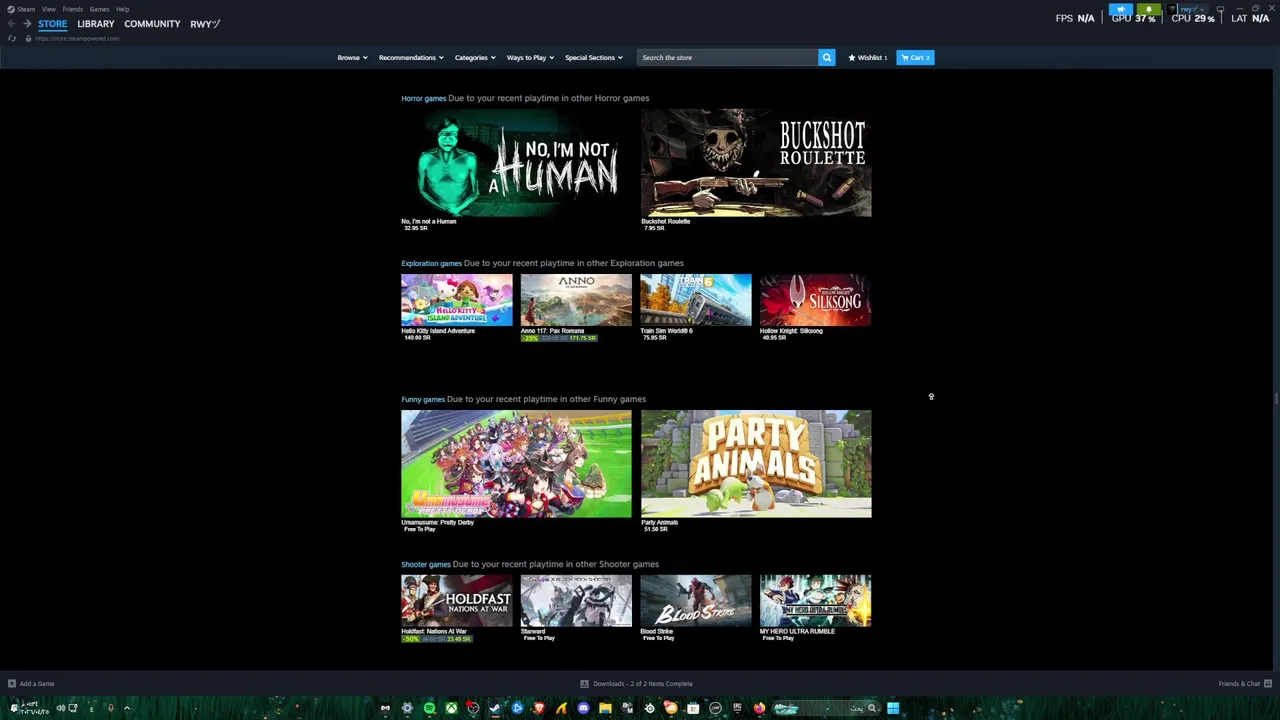Open Party Animals thumbnail
The height and width of the screenshot is (720, 1280).
tap(756, 464)
